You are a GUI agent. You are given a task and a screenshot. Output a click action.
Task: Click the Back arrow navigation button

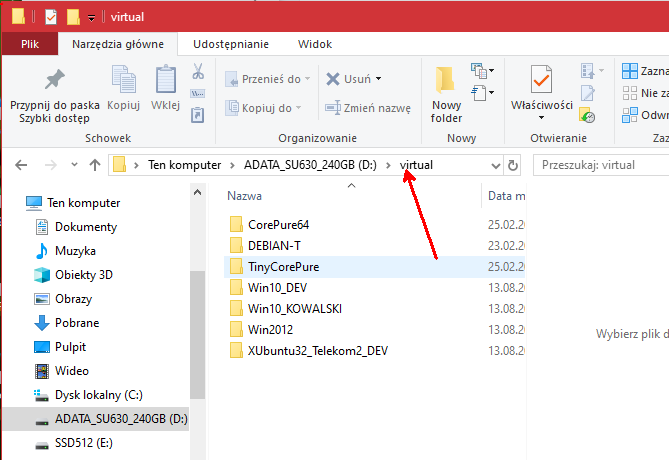click(x=22, y=165)
